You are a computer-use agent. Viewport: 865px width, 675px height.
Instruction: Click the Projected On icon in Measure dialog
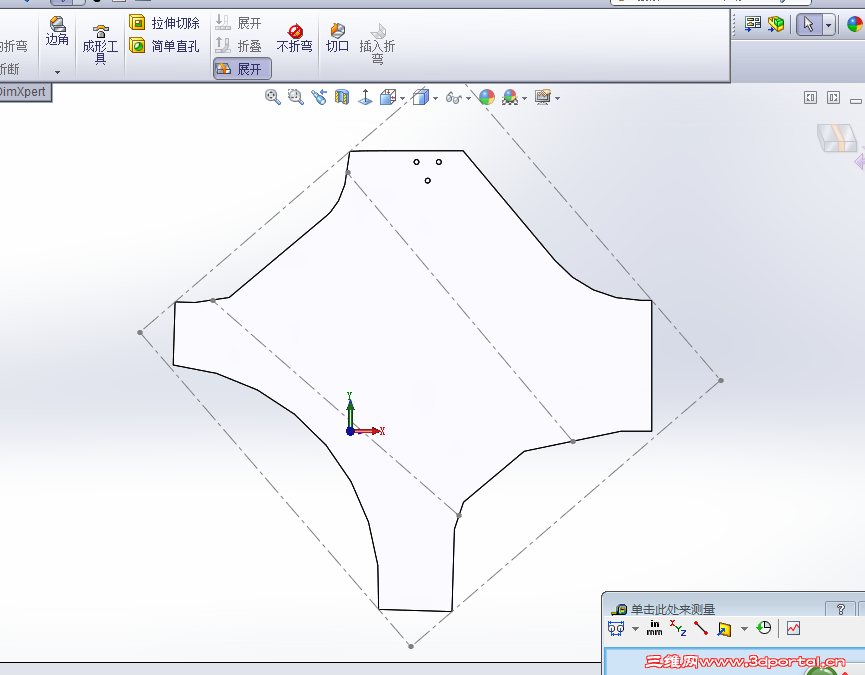click(x=724, y=629)
